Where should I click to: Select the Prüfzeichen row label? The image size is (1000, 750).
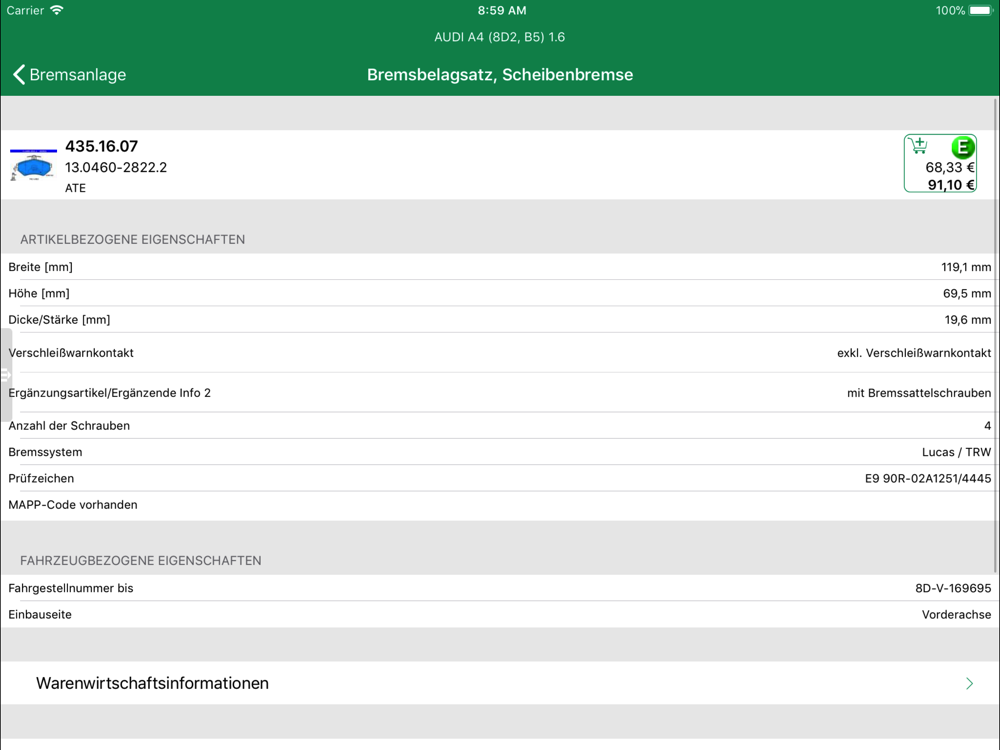41,478
